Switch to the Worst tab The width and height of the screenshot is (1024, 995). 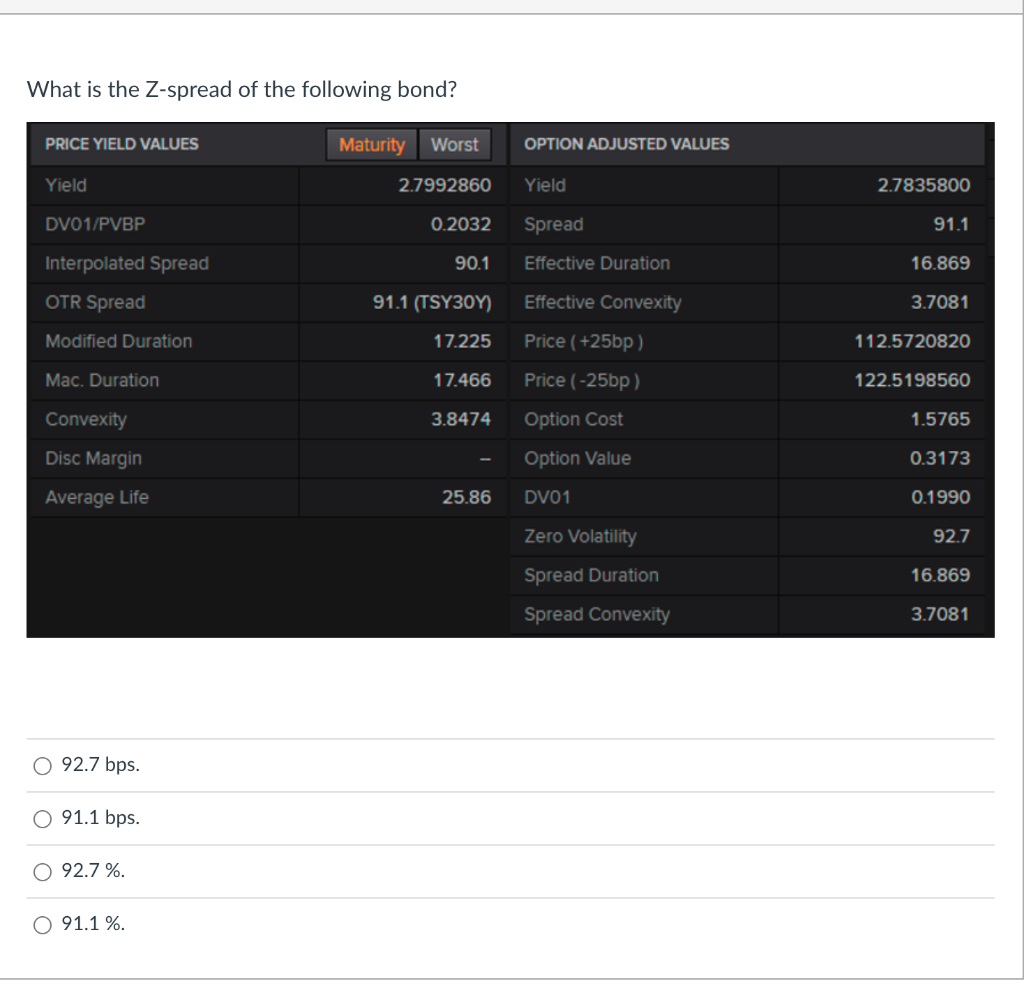[x=455, y=144]
